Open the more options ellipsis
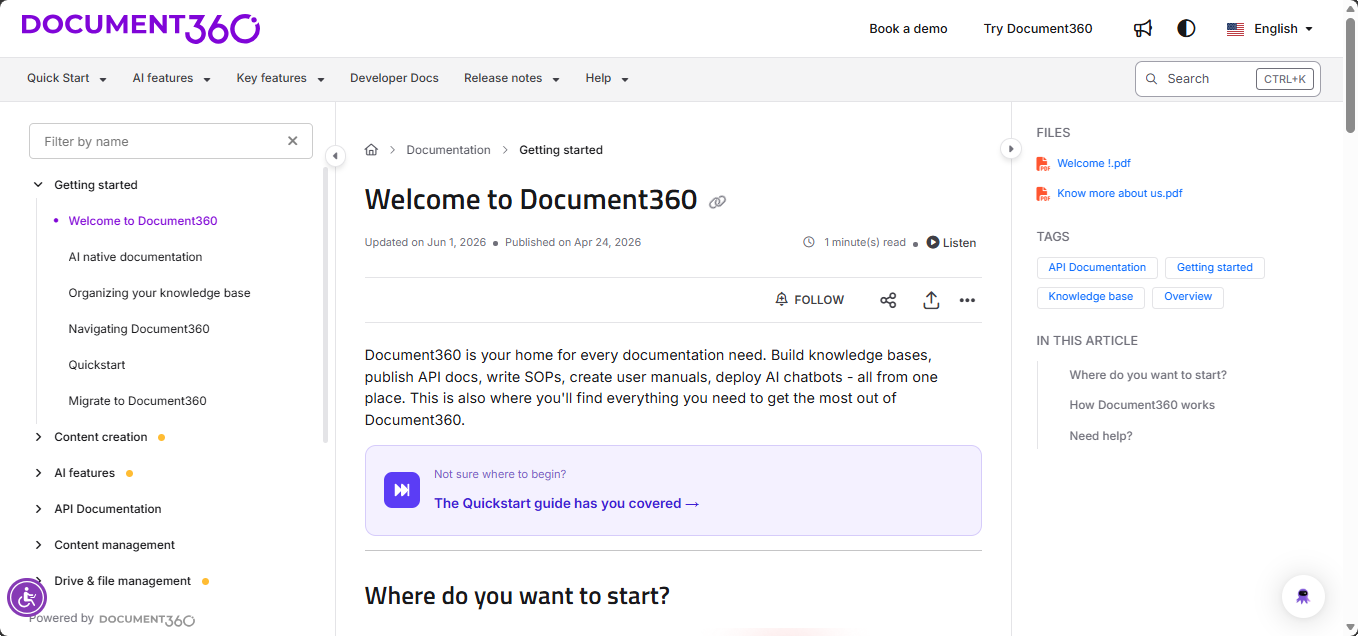This screenshot has height=636, width=1358. pyautogui.click(x=967, y=300)
